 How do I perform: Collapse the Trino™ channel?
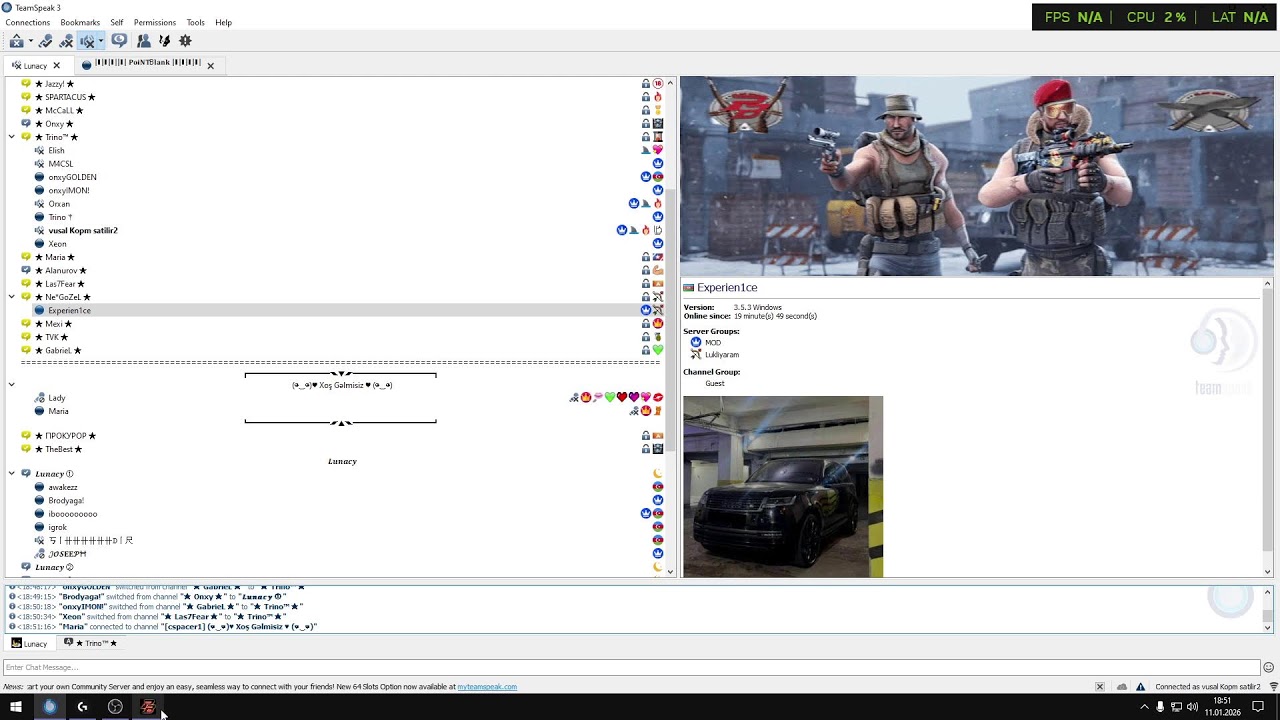pos(12,137)
